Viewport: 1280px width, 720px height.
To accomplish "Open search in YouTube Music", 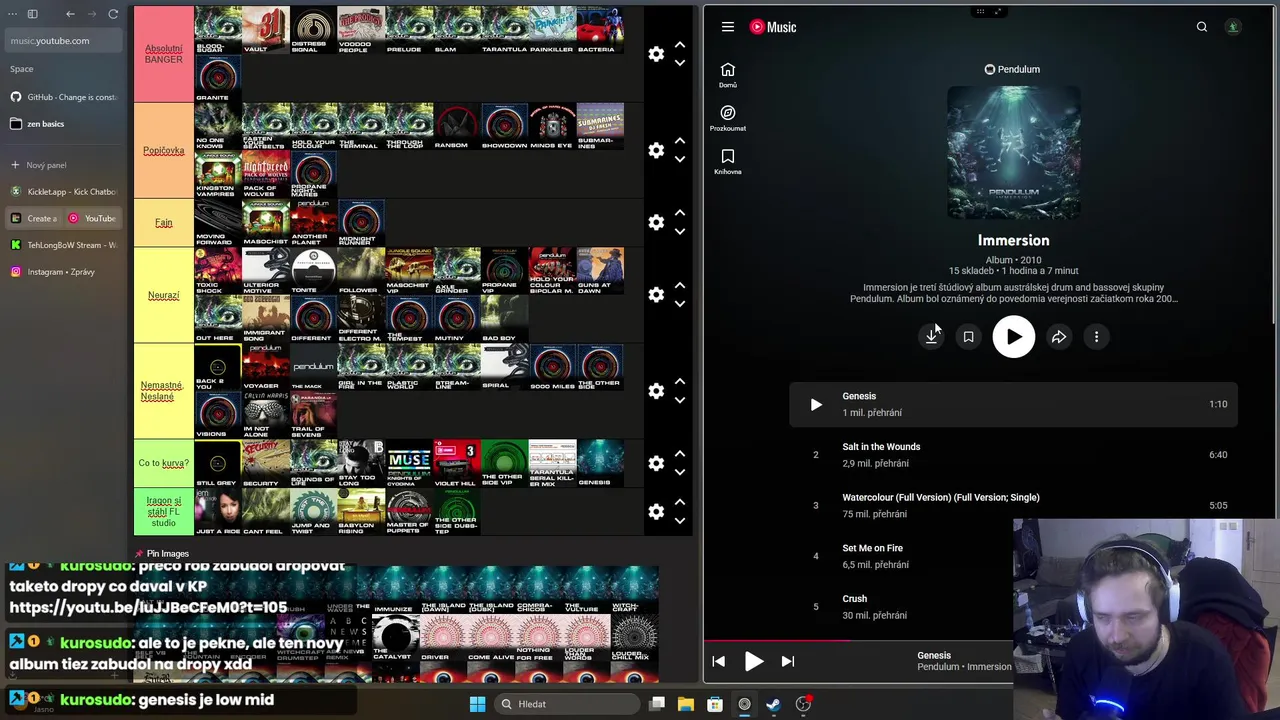I will [x=1202, y=27].
